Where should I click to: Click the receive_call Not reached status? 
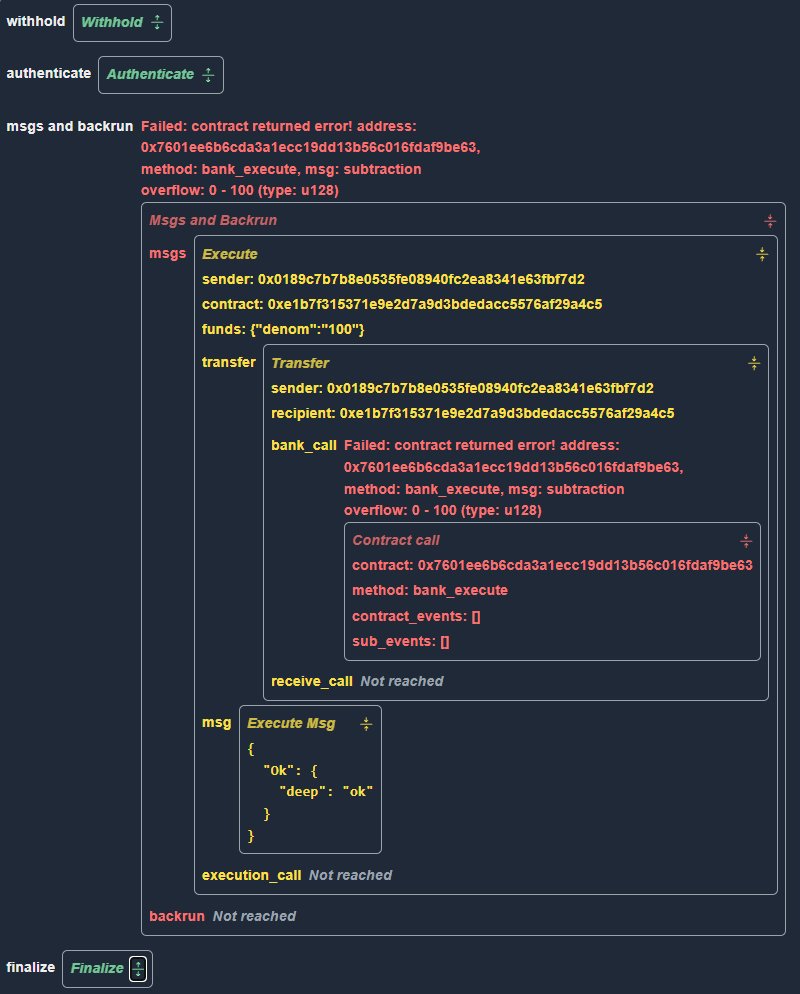402,681
